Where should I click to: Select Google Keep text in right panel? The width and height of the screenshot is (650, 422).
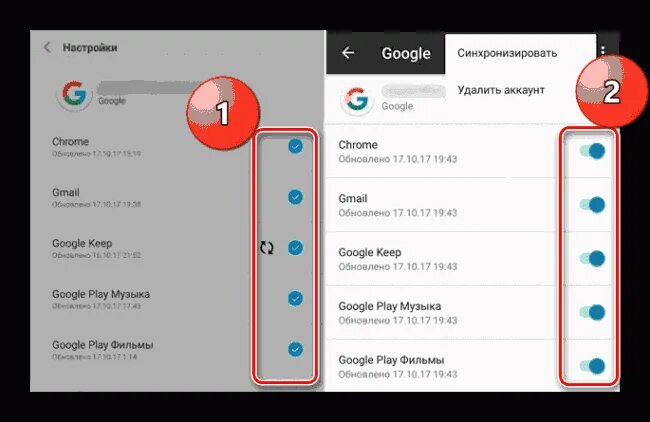click(370, 252)
